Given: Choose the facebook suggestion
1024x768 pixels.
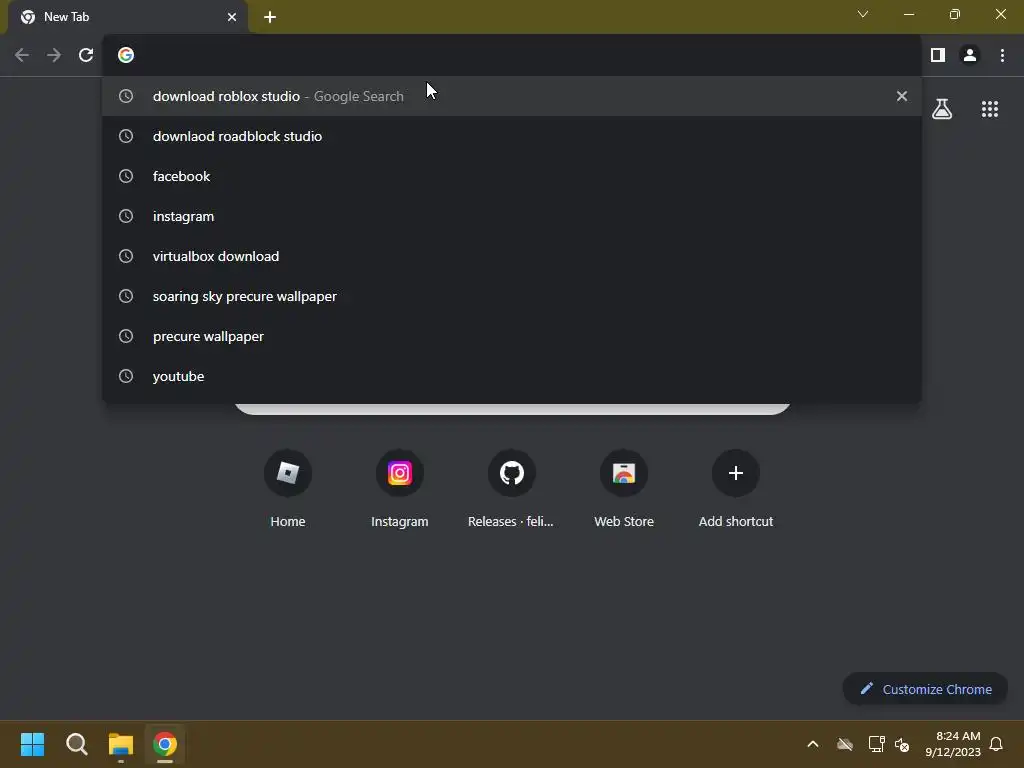Looking at the screenshot, I should click(512, 176).
